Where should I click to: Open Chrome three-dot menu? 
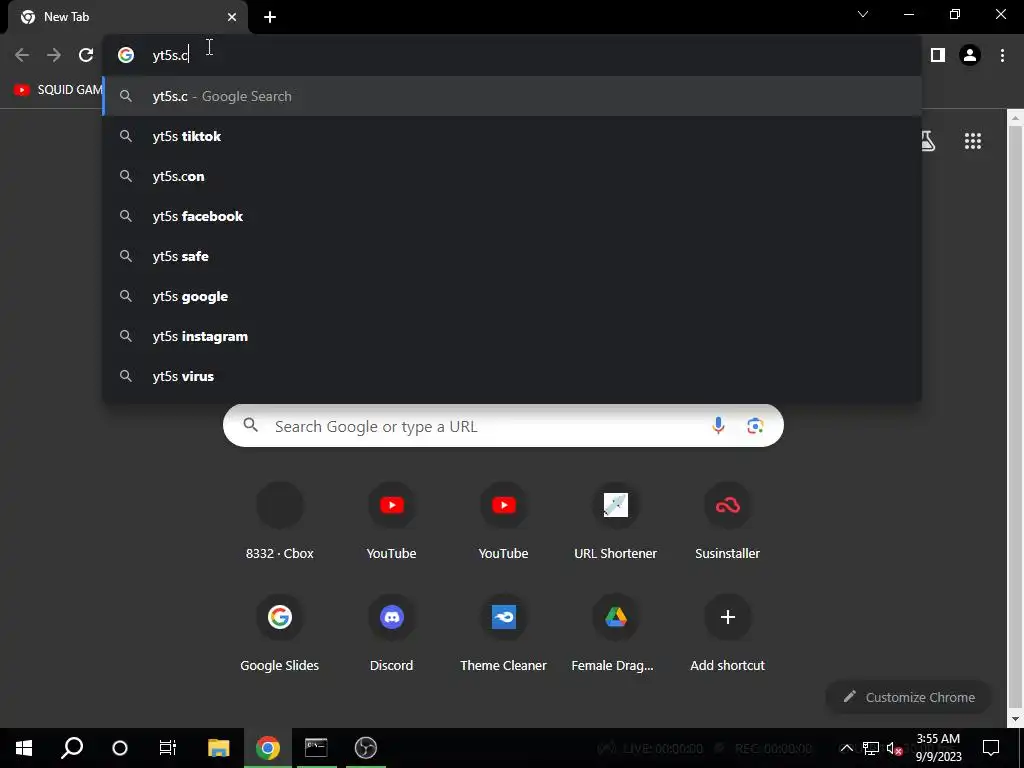point(1002,55)
